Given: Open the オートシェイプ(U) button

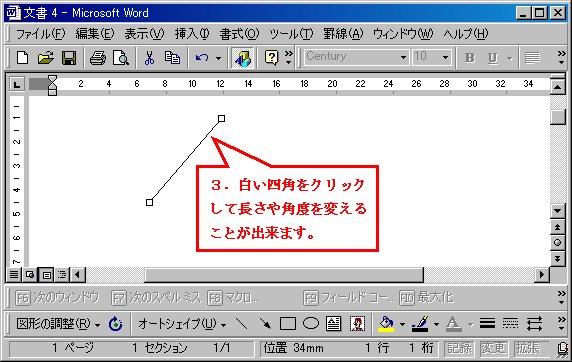Looking at the screenshot, I should (x=182, y=324).
